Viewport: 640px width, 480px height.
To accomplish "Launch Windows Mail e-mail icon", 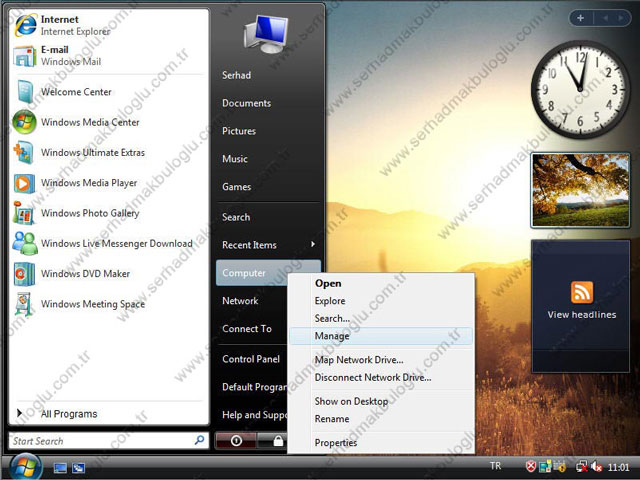I will [x=25, y=56].
